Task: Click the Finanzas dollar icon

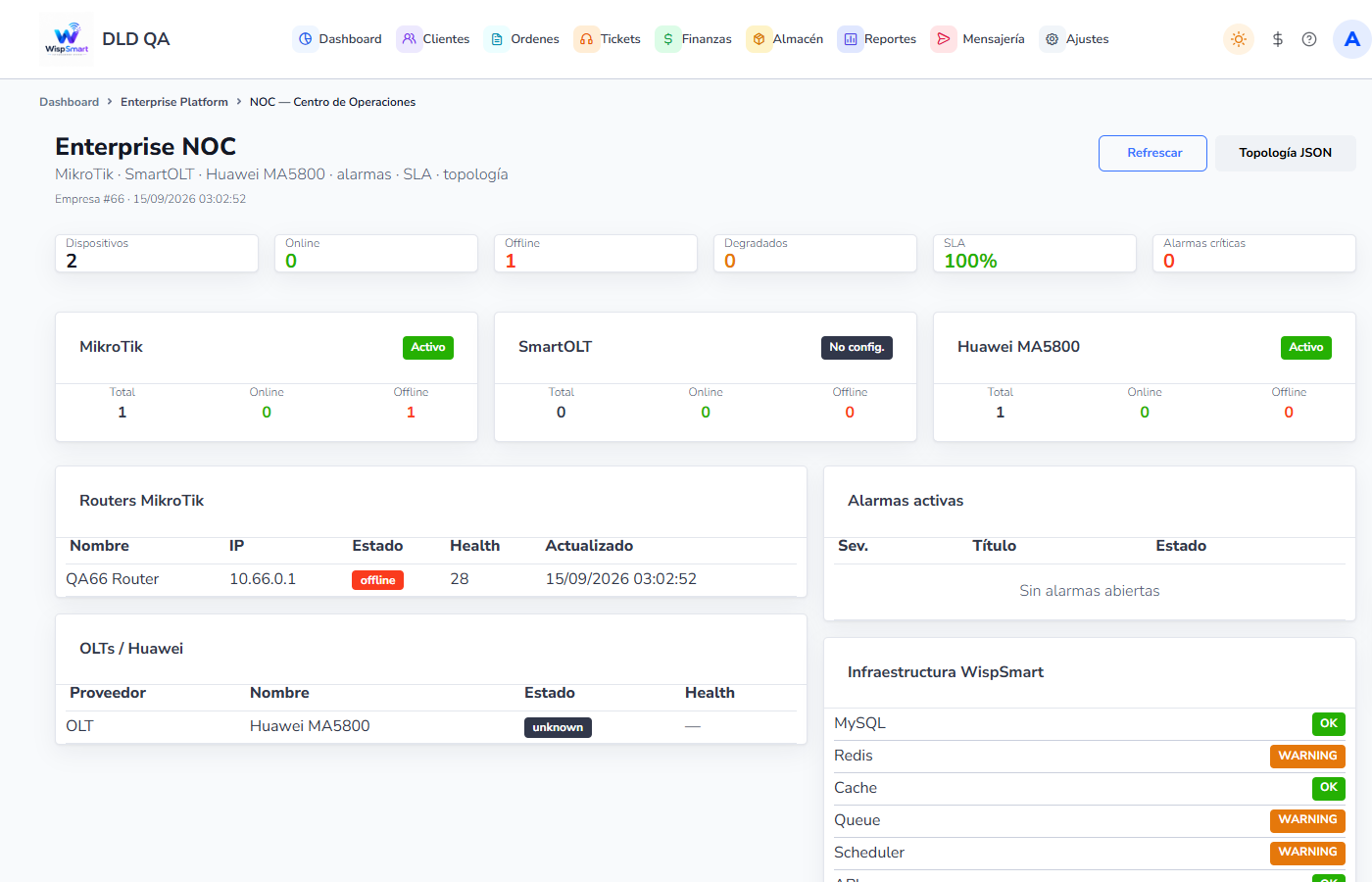Action: click(x=668, y=39)
